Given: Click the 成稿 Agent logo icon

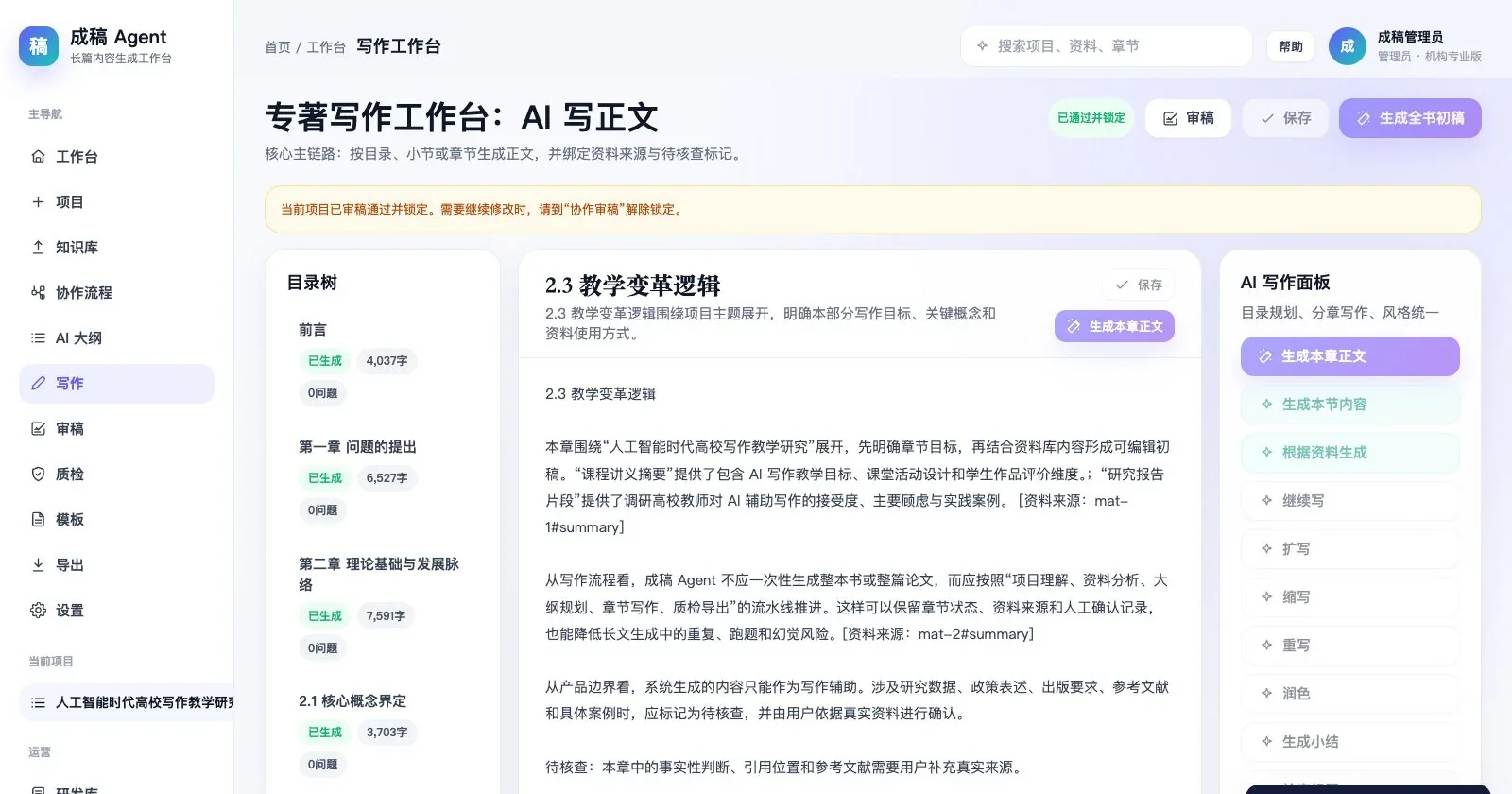Looking at the screenshot, I should click(39, 45).
